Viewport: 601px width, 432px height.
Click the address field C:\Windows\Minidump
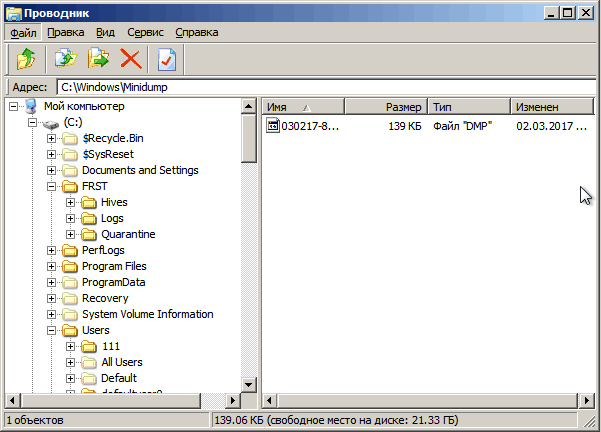(x=326, y=87)
